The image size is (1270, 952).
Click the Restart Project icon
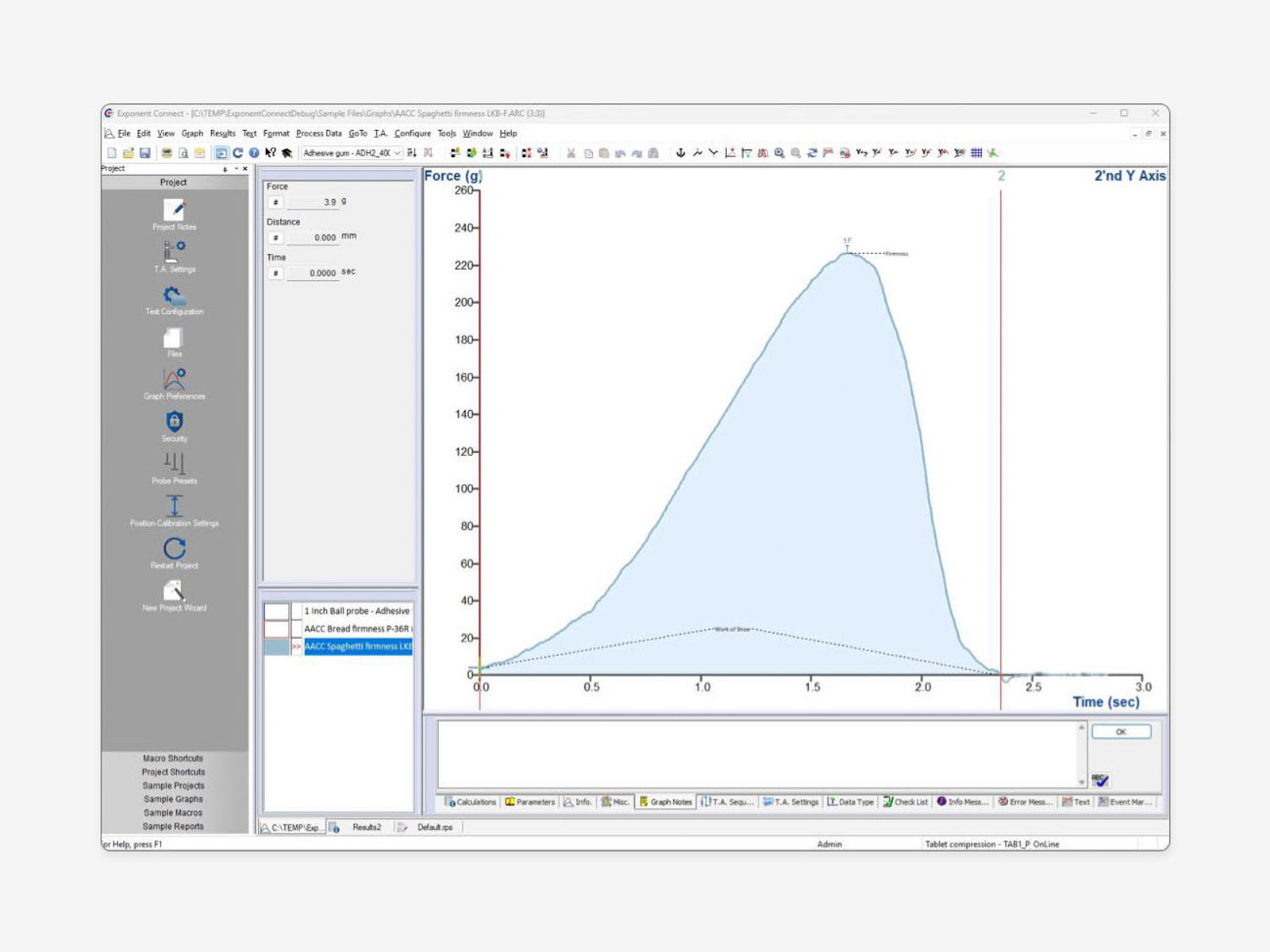tap(174, 549)
